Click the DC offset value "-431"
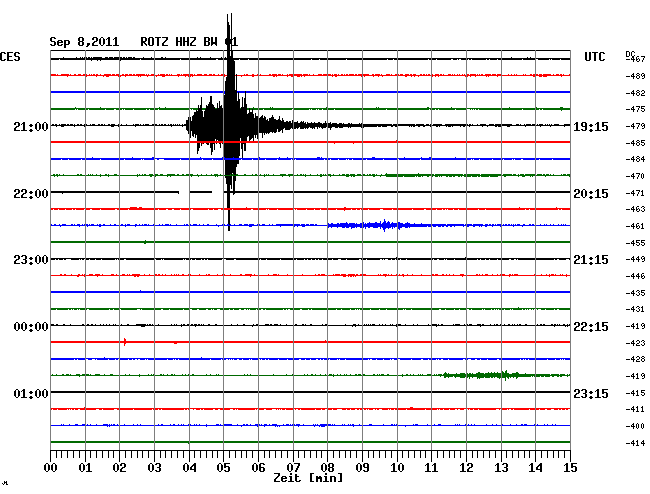This screenshot has width=650, height=494. [635, 309]
